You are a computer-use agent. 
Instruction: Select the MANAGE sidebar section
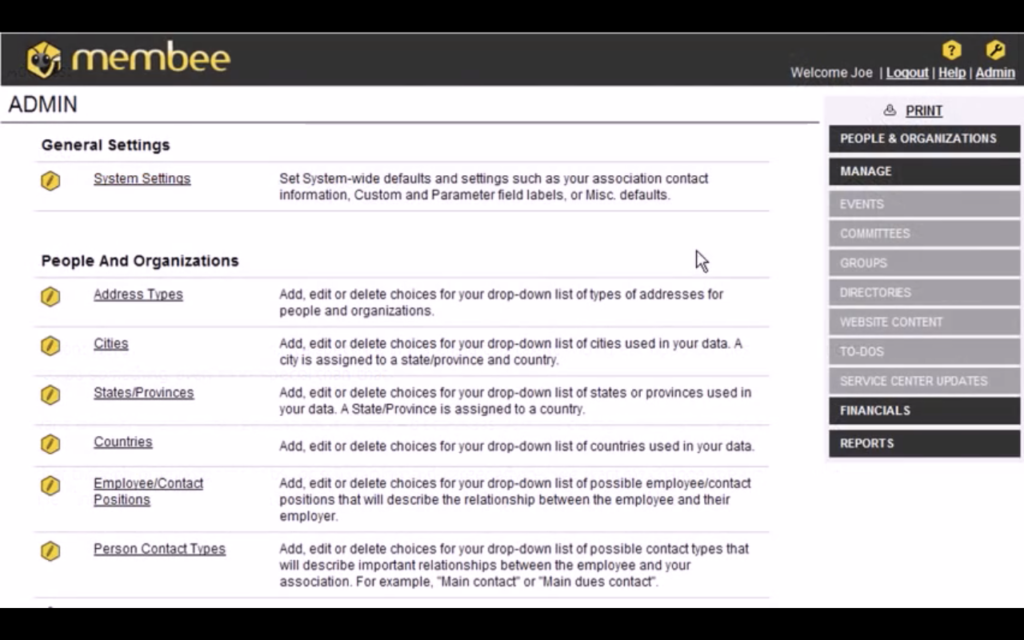pos(922,171)
